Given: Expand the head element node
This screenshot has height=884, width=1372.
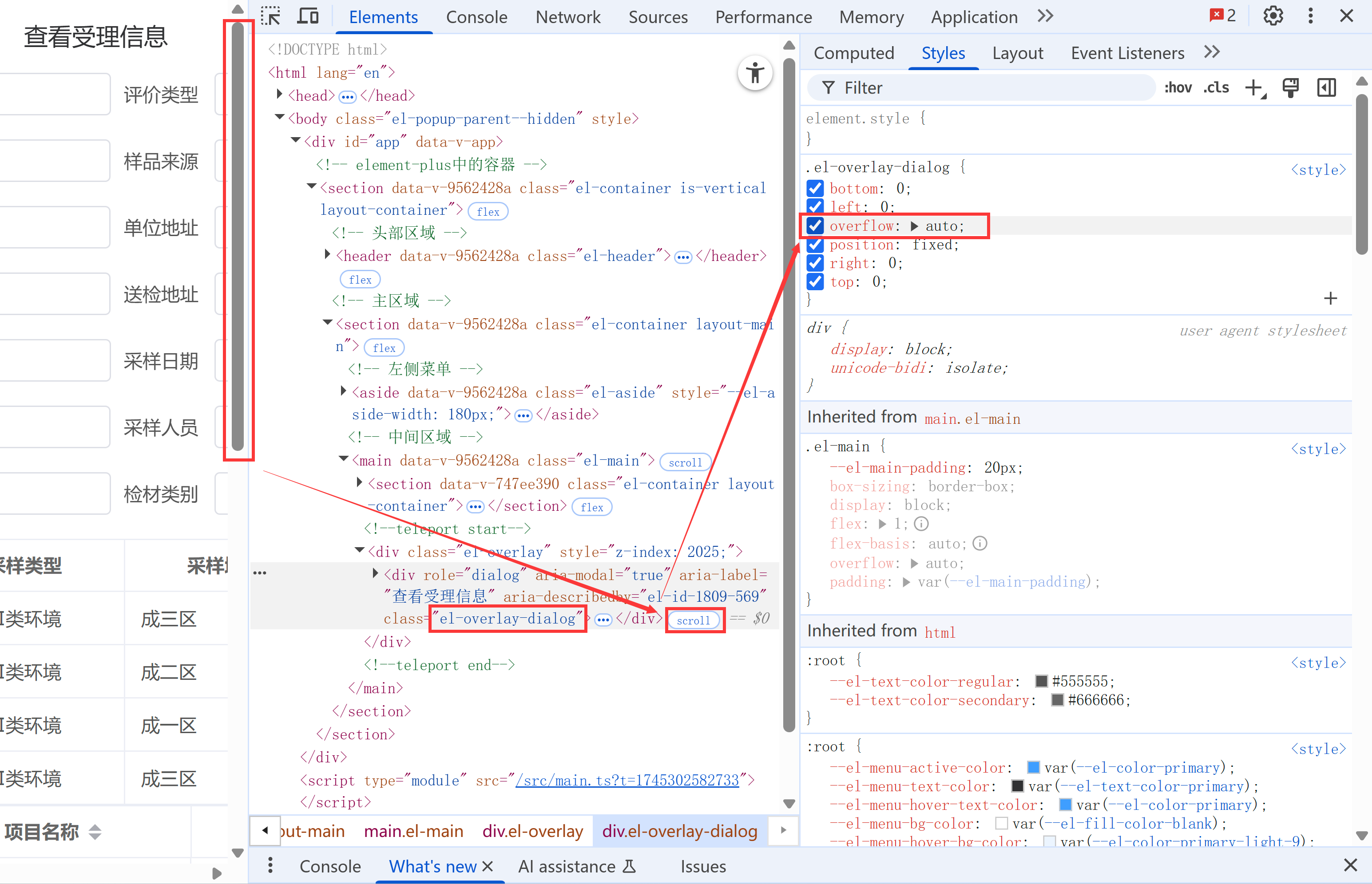Looking at the screenshot, I should 280,94.
